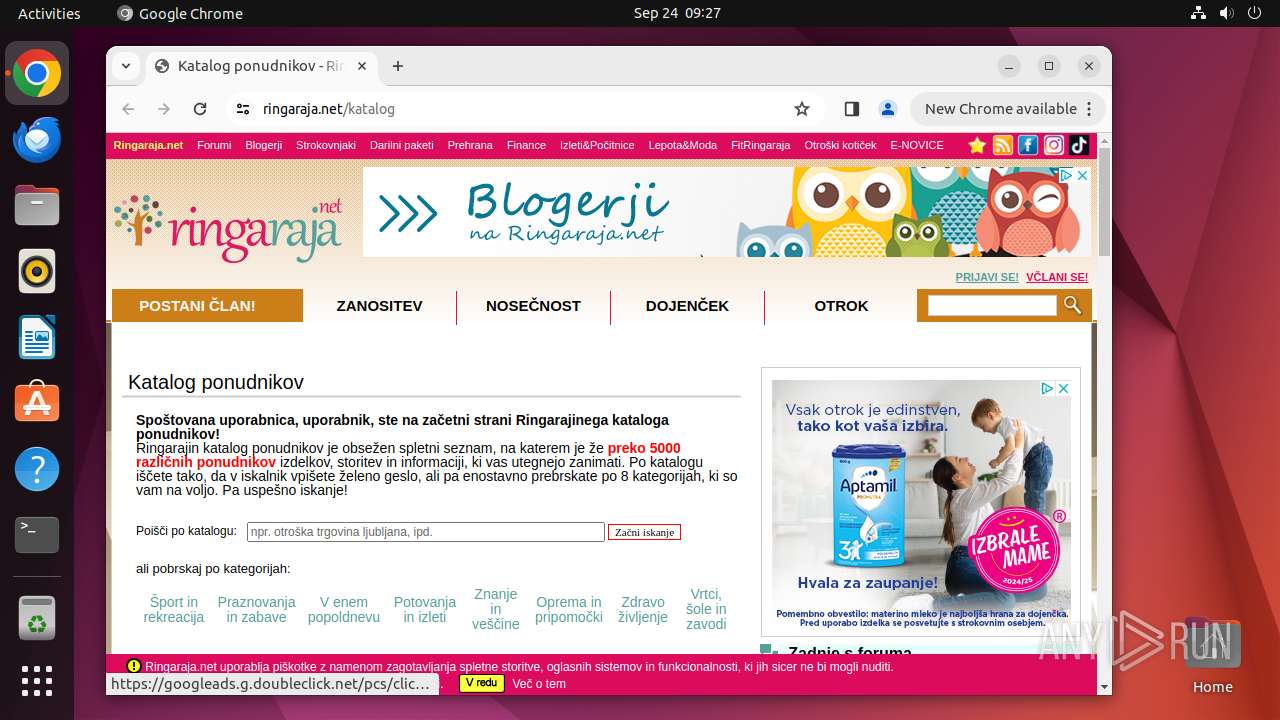The height and width of the screenshot is (720, 1280).
Task: Open the V enem popoldnevu category
Action: click(x=344, y=610)
